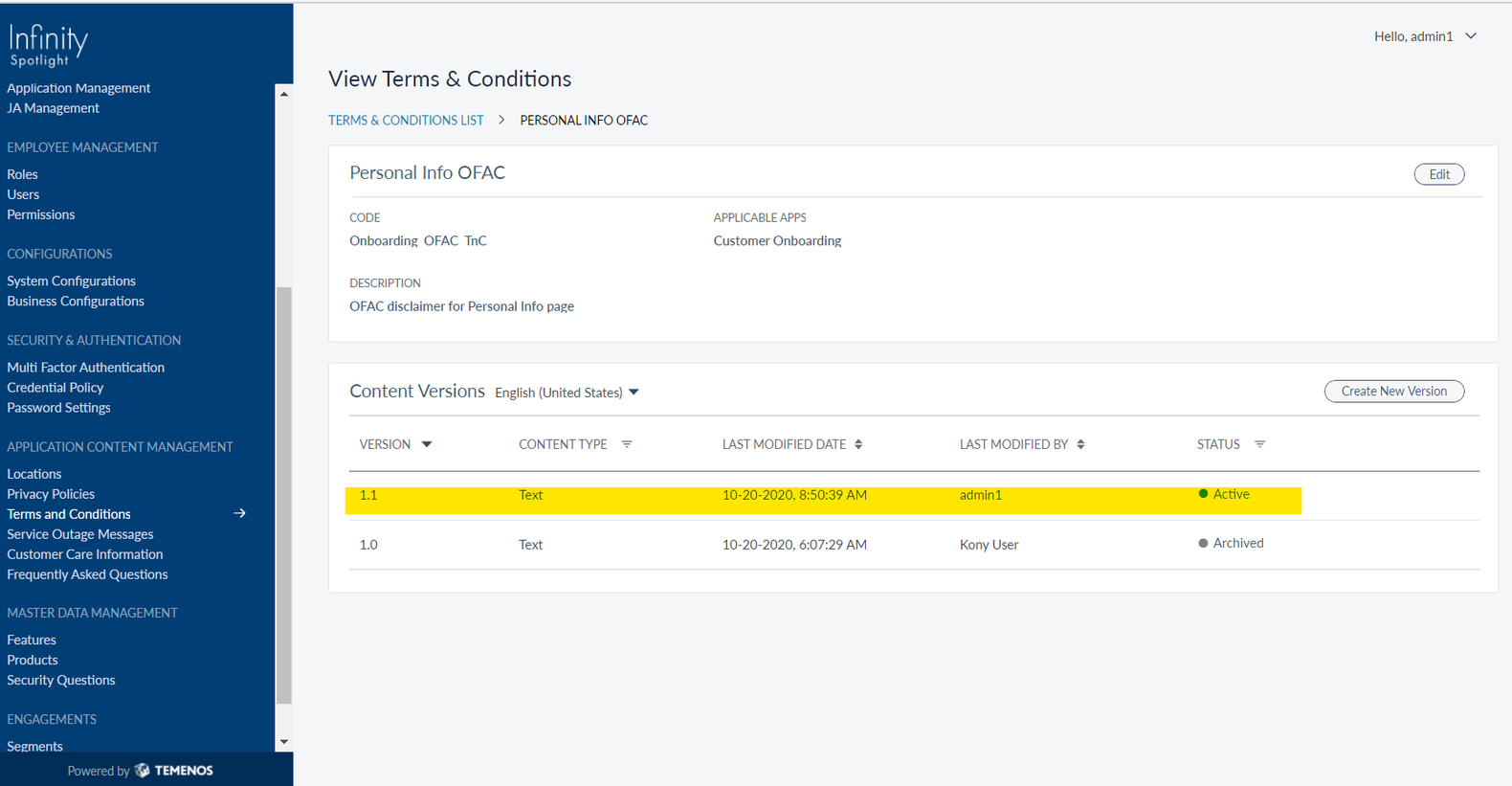Select the version 1.0 Archived row
1512x786 pixels.
pos(823,545)
